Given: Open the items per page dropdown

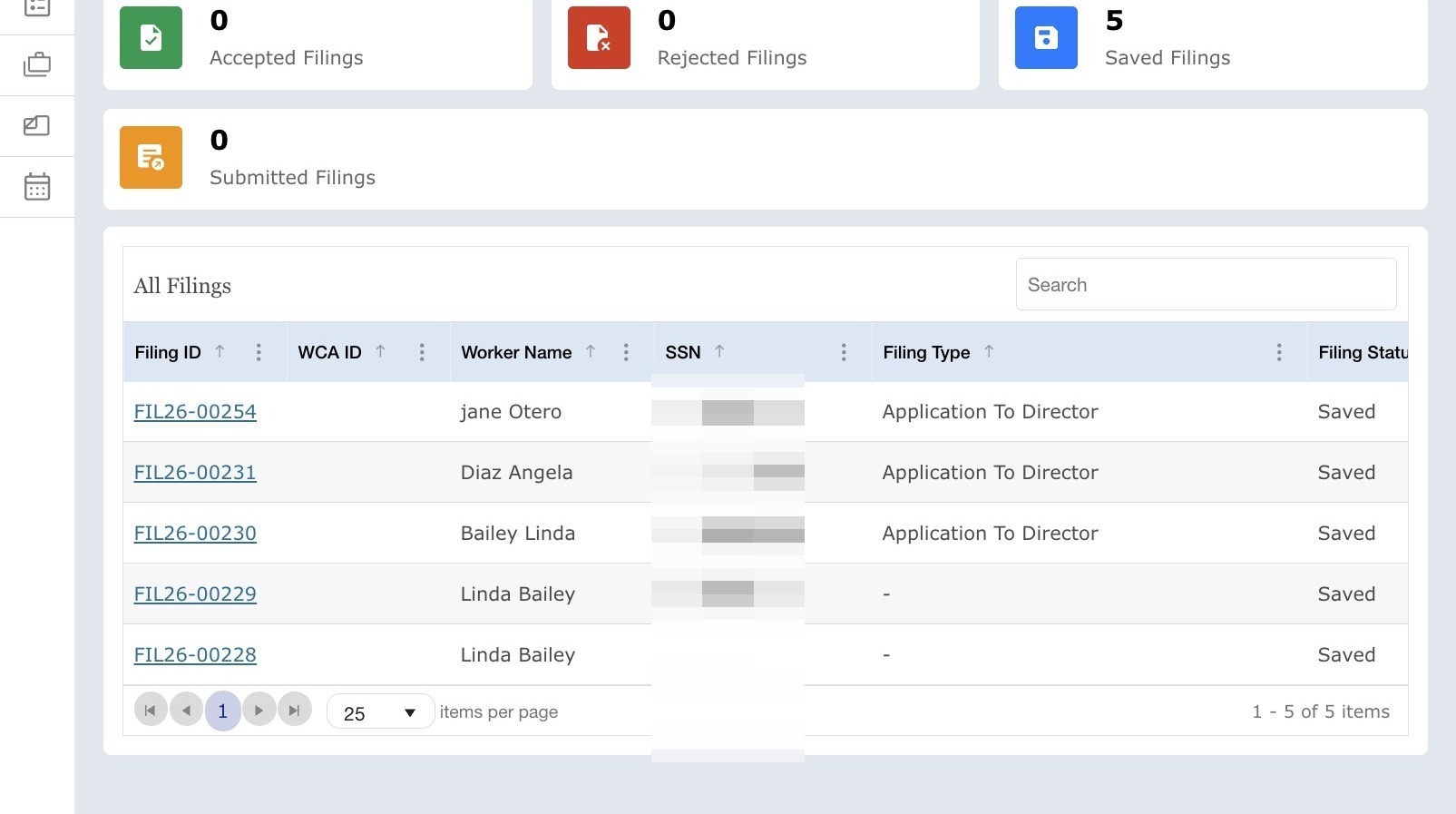Looking at the screenshot, I should (x=380, y=712).
